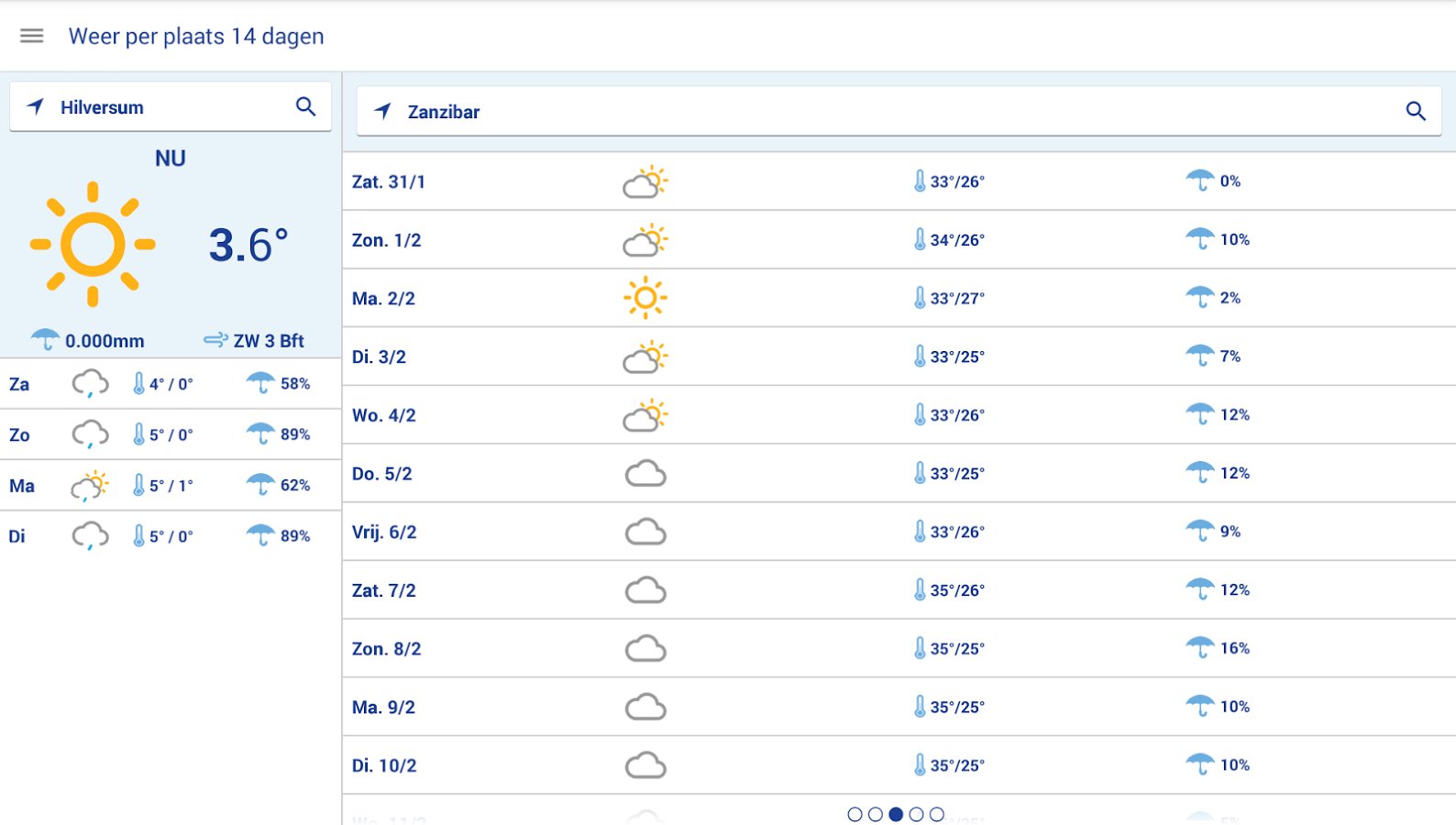The height and width of the screenshot is (825, 1456).
Task: Go to second page indicator dot
Action: click(x=876, y=814)
